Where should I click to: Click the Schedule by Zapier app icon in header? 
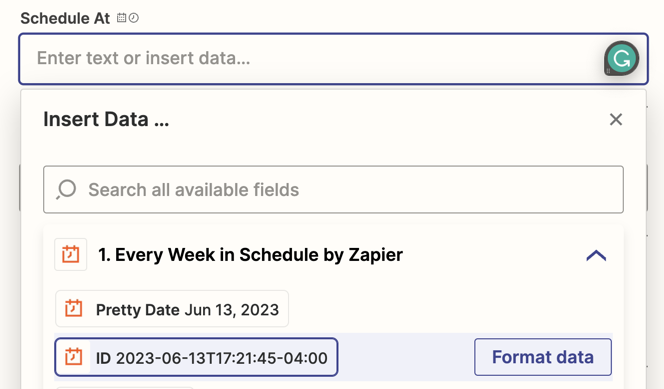pos(71,254)
